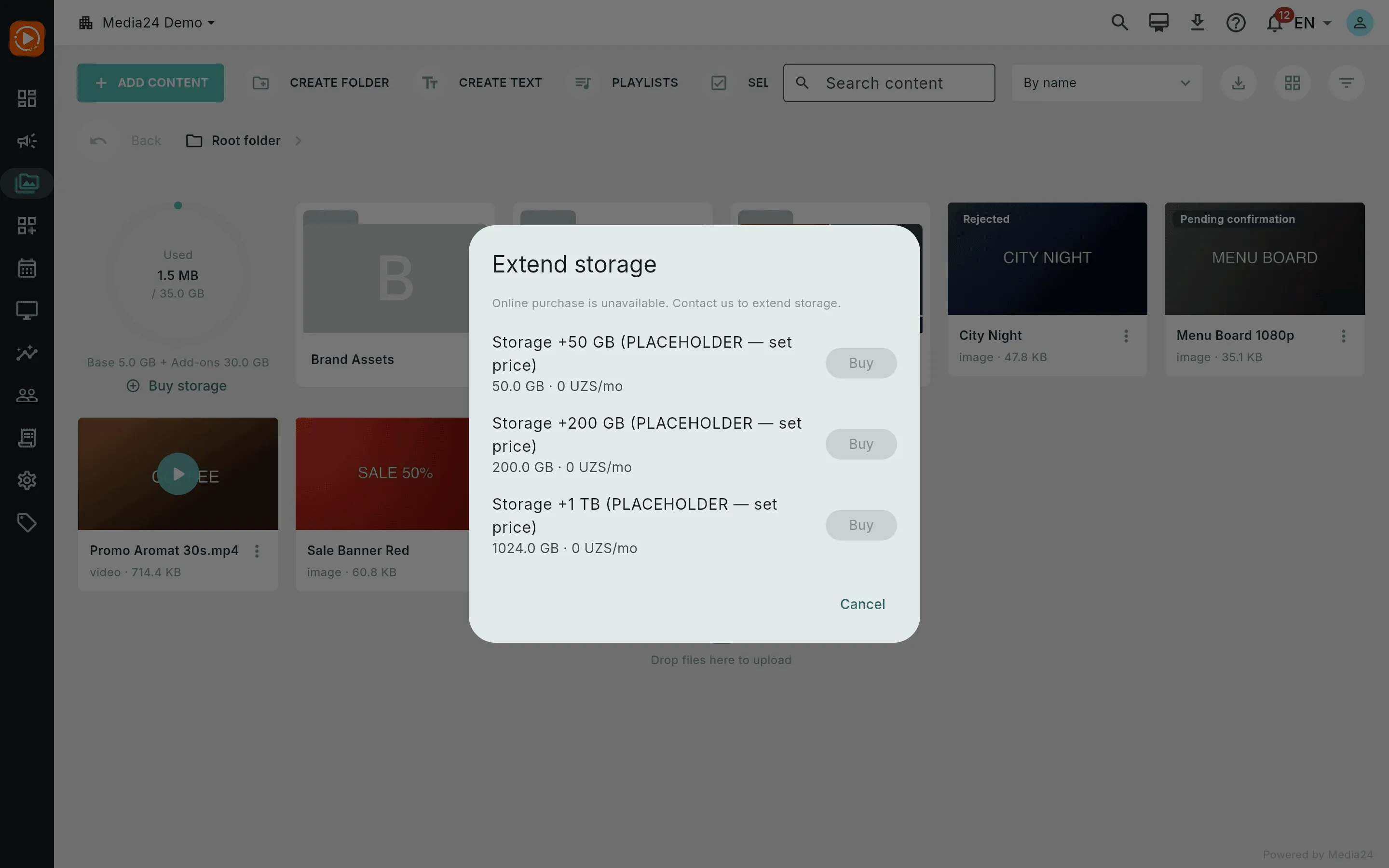Switch to grid view icon
This screenshot has width=1389, height=868.
pyautogui.click(x=1293, y=83)
